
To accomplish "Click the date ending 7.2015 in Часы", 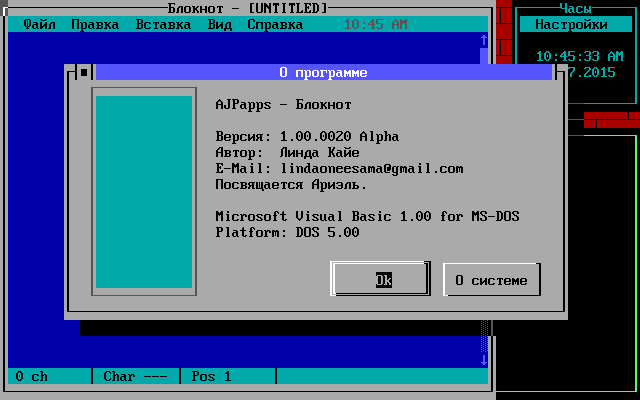I will pyautogui.click(x=591, y=73).
